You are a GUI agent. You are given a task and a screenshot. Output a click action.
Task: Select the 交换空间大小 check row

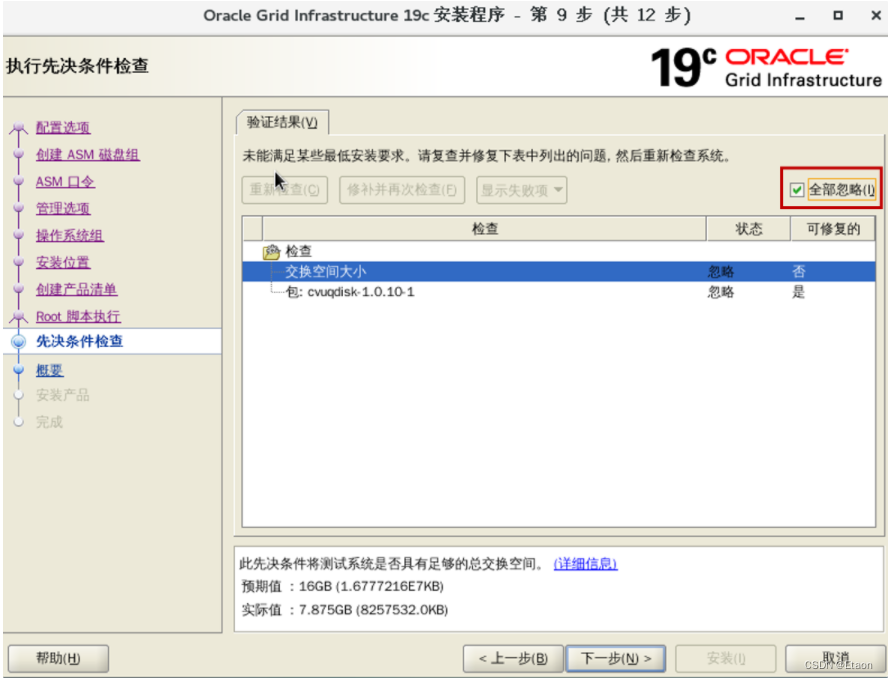(x=558, y=271)
